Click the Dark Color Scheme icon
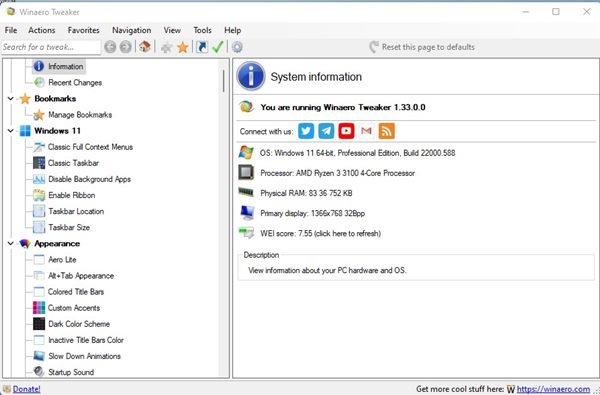This screenshot has height=395, width=600. (x=39, y=324)
